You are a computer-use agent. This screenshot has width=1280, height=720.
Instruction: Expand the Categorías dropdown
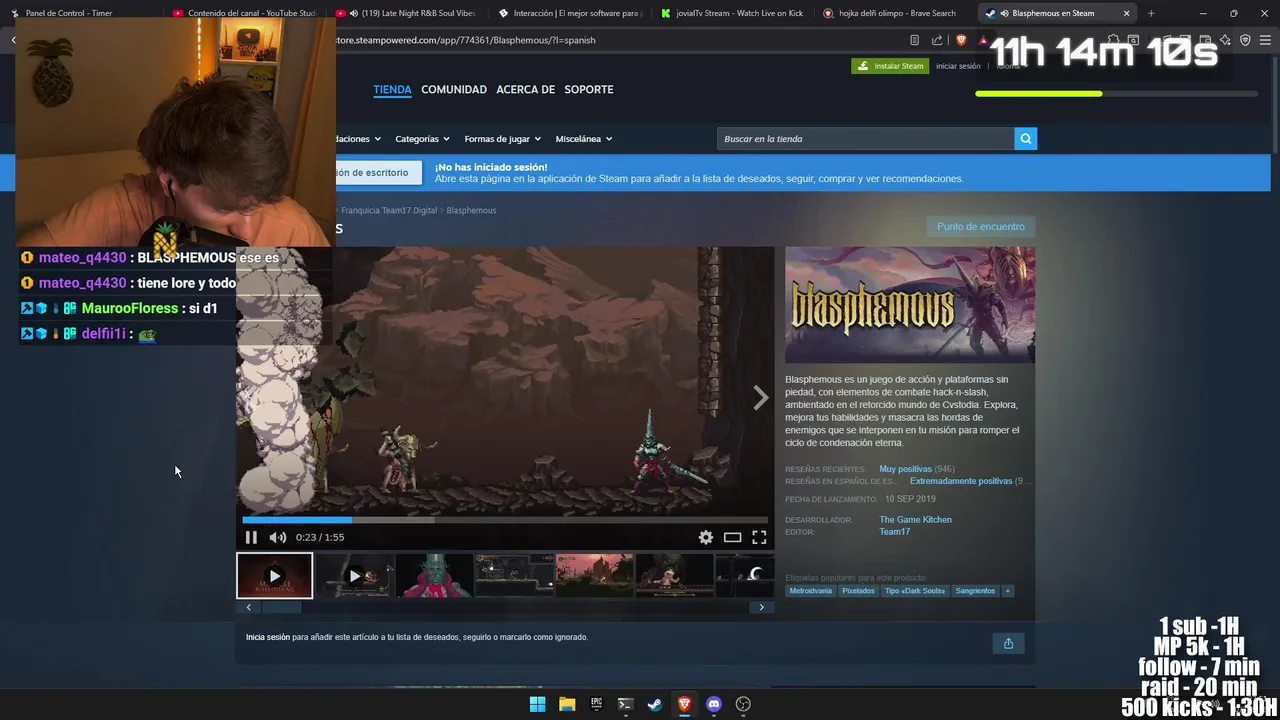pyautogui.click(x=422, y=139)
